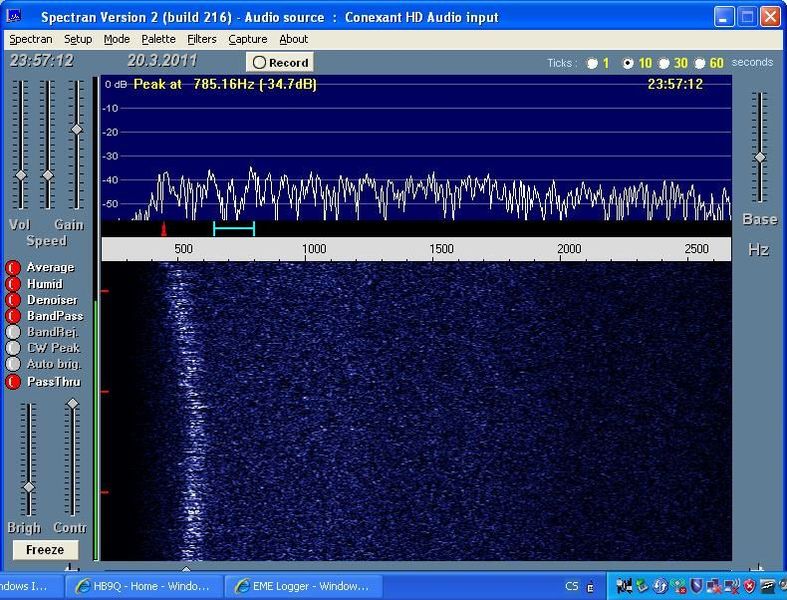The image size is (787, 600).
Task: Click the blue sync arrows tray icon
Action: (x=660, y=585)
